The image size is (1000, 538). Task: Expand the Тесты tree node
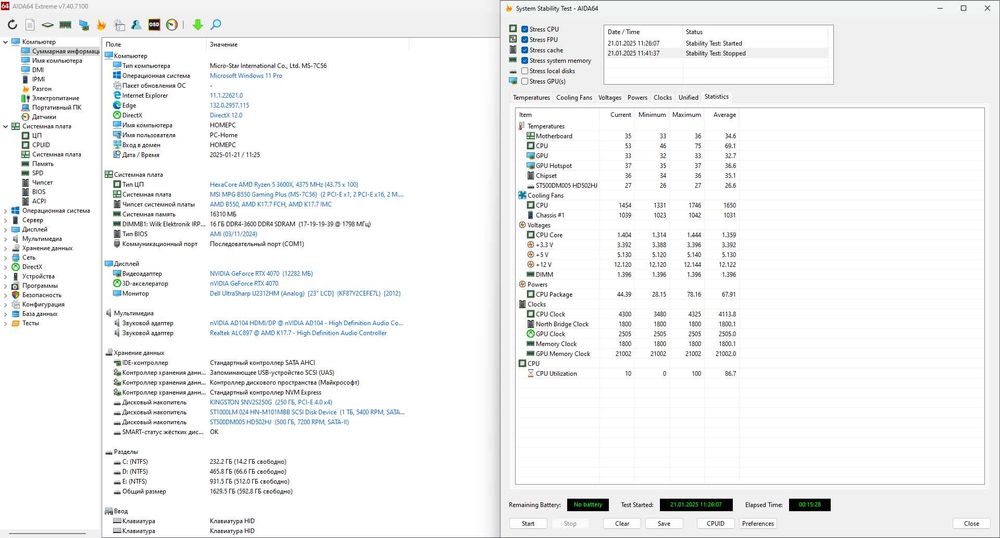pyautogui.click(x=6, y=323)
